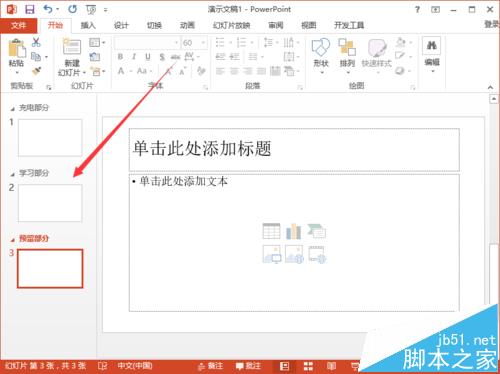Open font color dropdown arrow
Viewport: 500px width, 374px height.
click(130, 71)
